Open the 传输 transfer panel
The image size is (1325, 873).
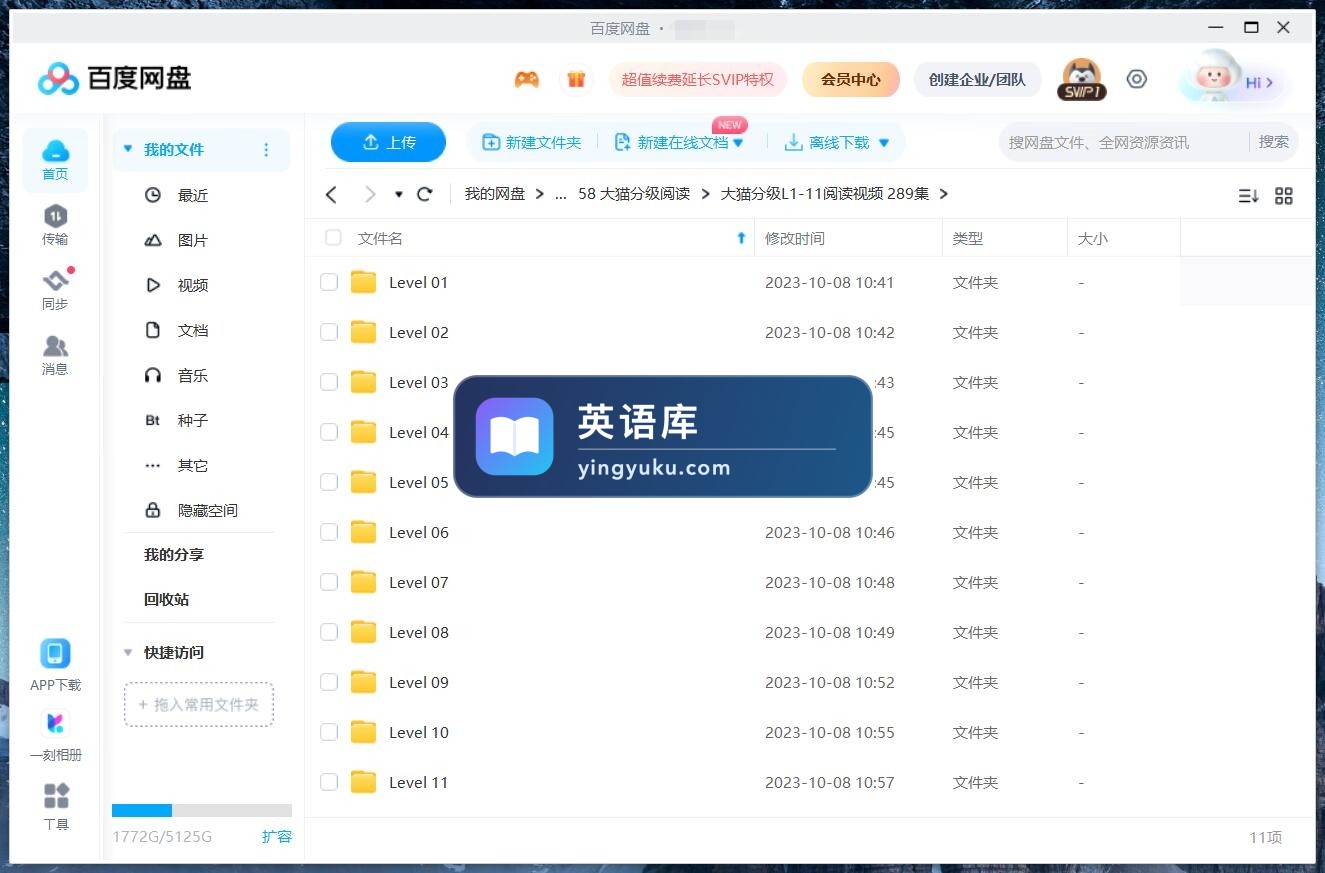click(x=55, y=225)
